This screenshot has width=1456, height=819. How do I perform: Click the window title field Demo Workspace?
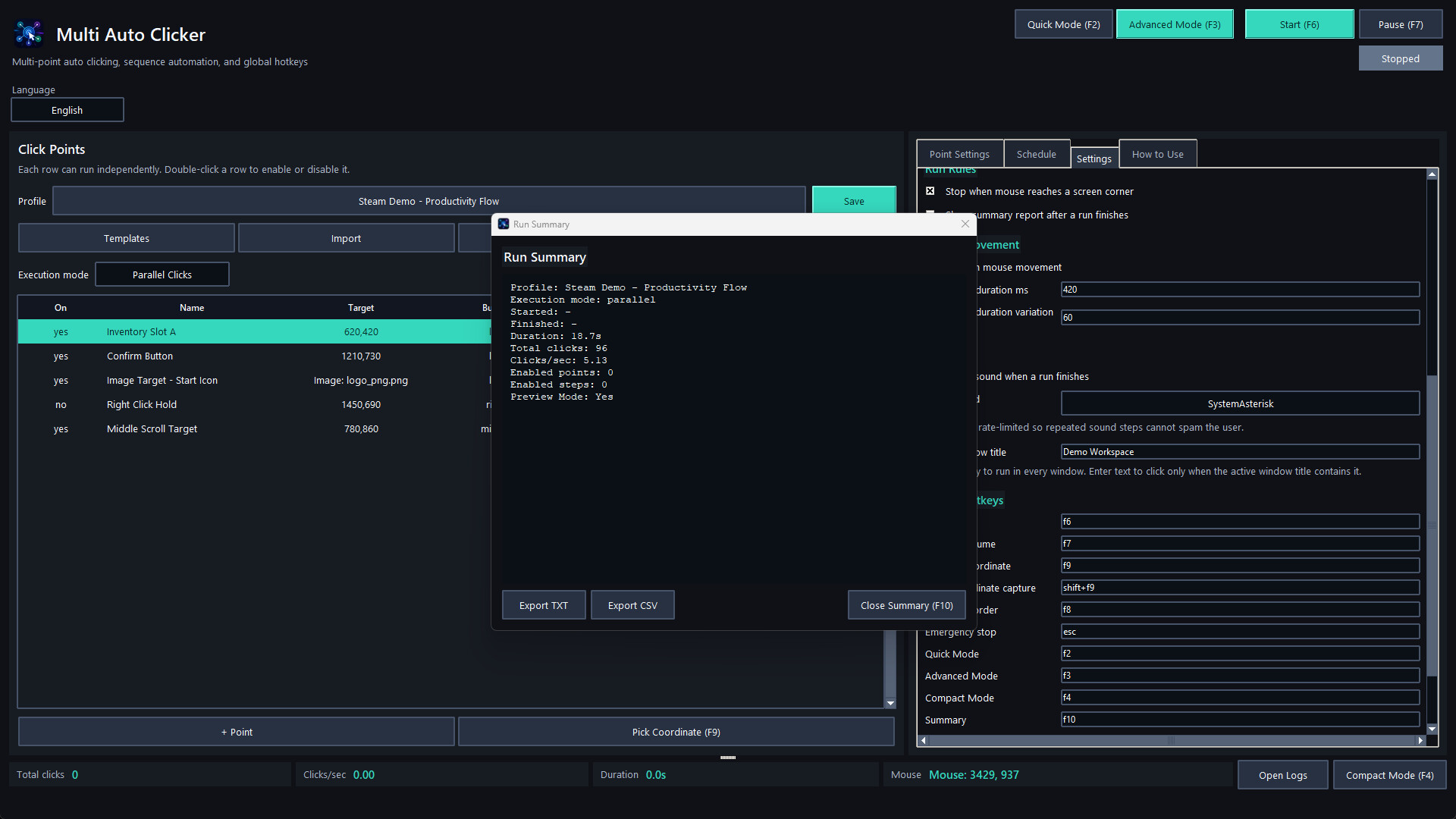1240,451
